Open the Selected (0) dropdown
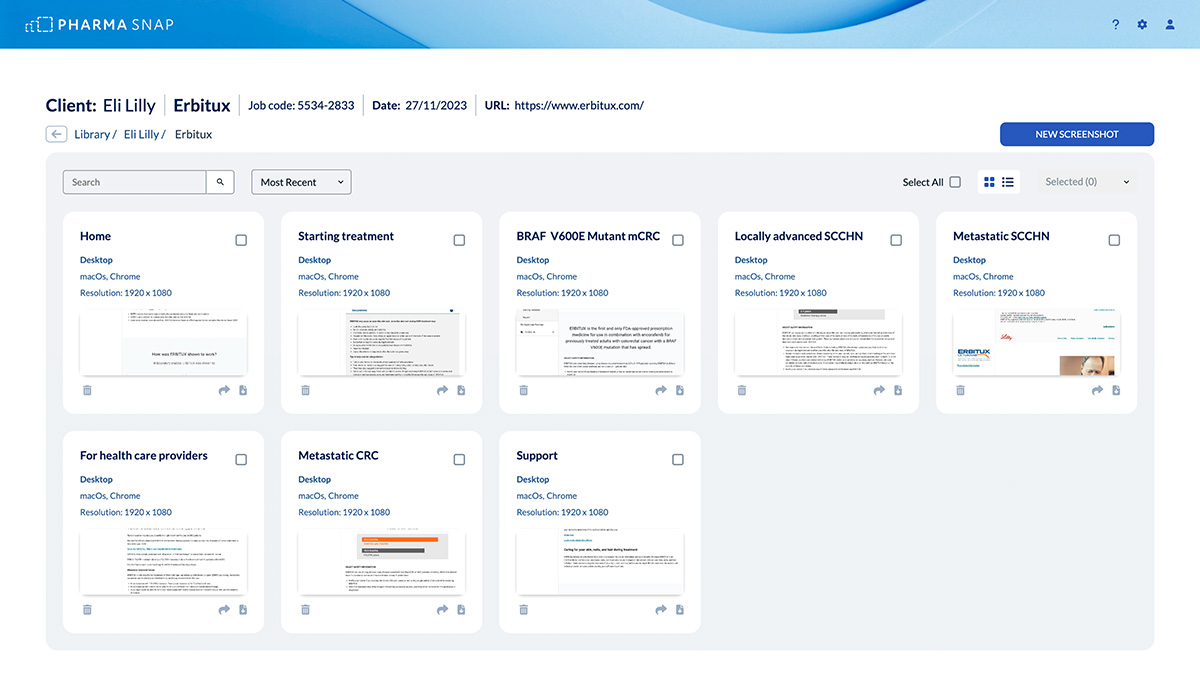This screenshot has height=696, width=1200. point(1087,182)
